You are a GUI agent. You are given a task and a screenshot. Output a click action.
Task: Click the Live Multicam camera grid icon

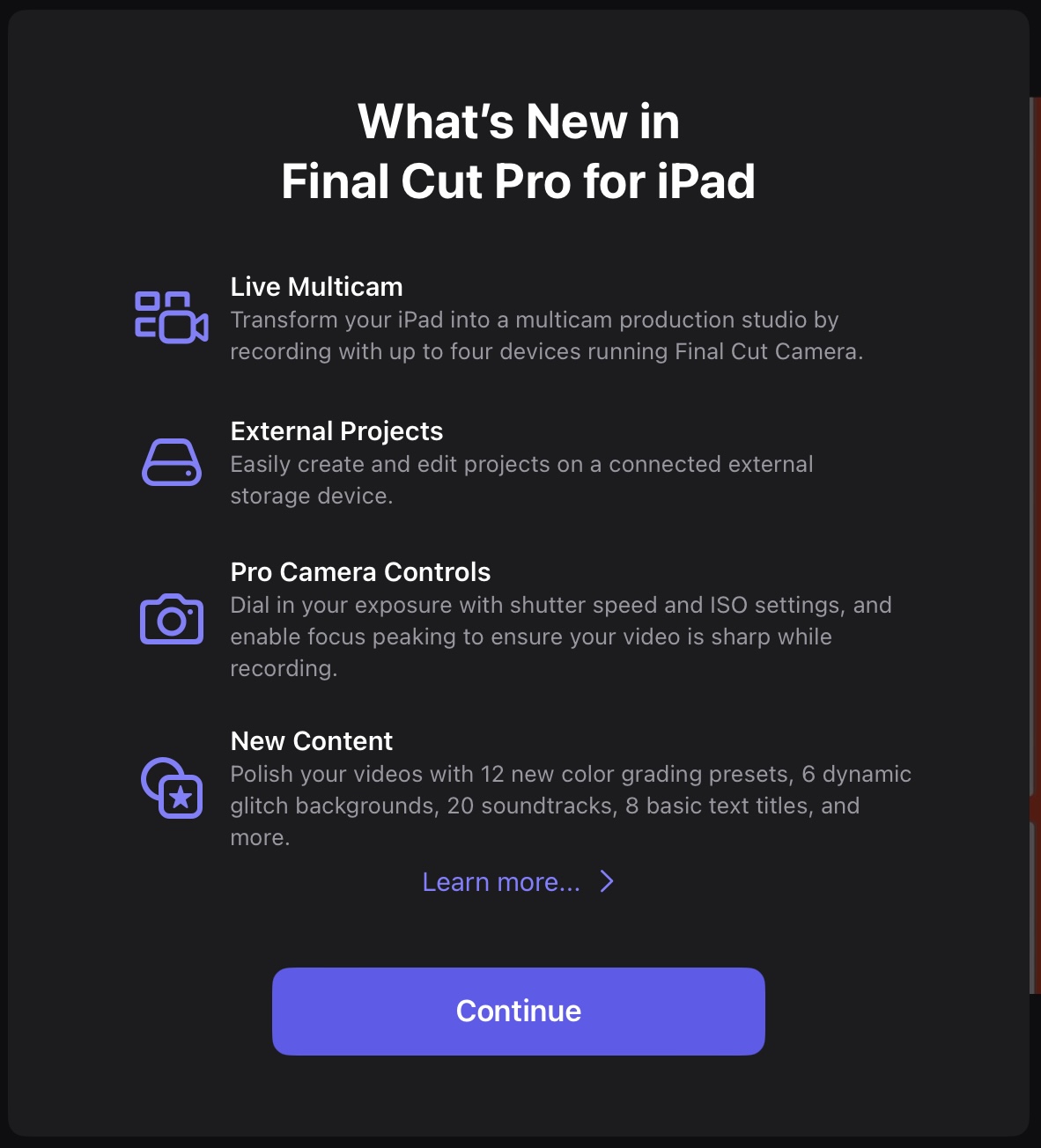coord(171,317)
